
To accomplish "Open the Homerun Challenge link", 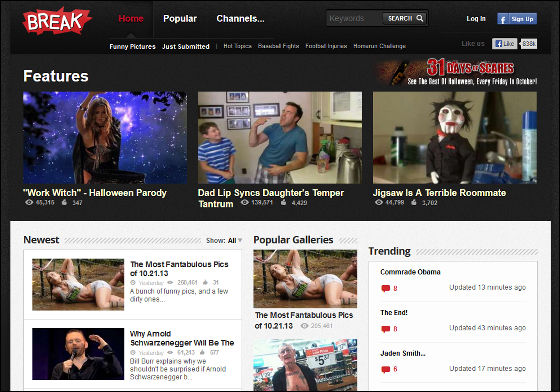I will click(x=379, y=46).
